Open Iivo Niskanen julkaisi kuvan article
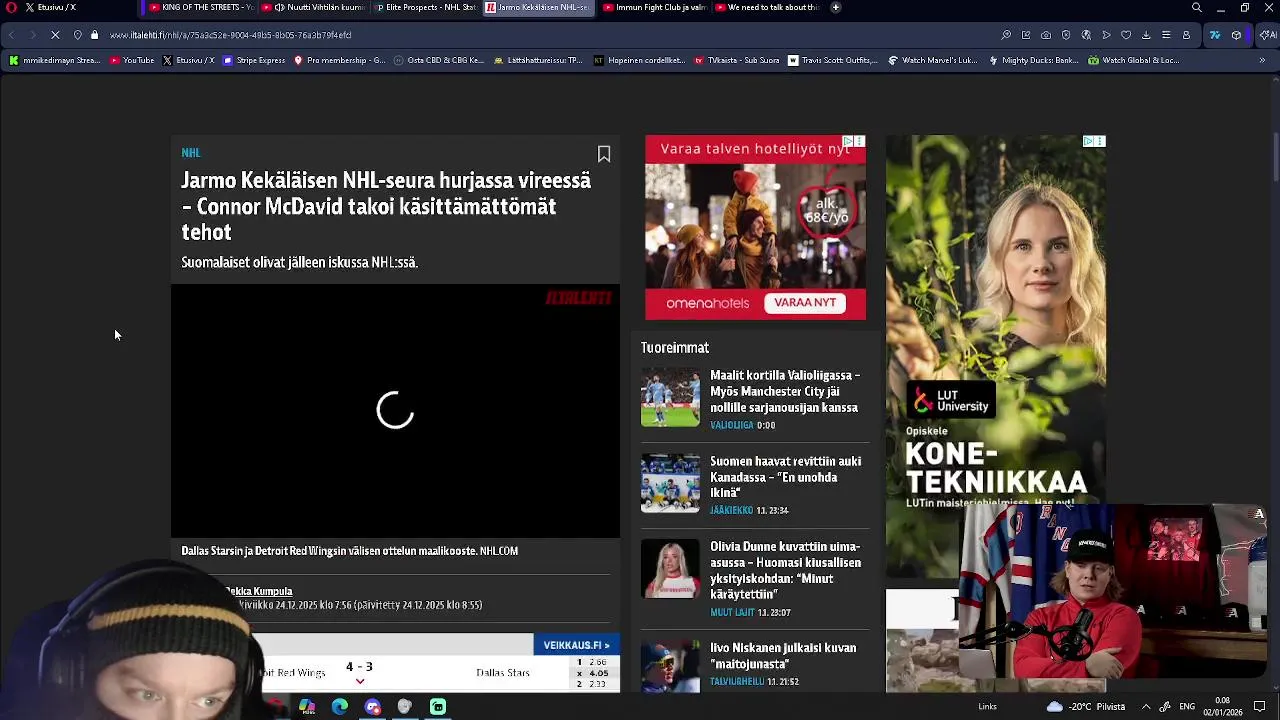The height and width of the screenshot is (720, 1280). click(783, 656)
